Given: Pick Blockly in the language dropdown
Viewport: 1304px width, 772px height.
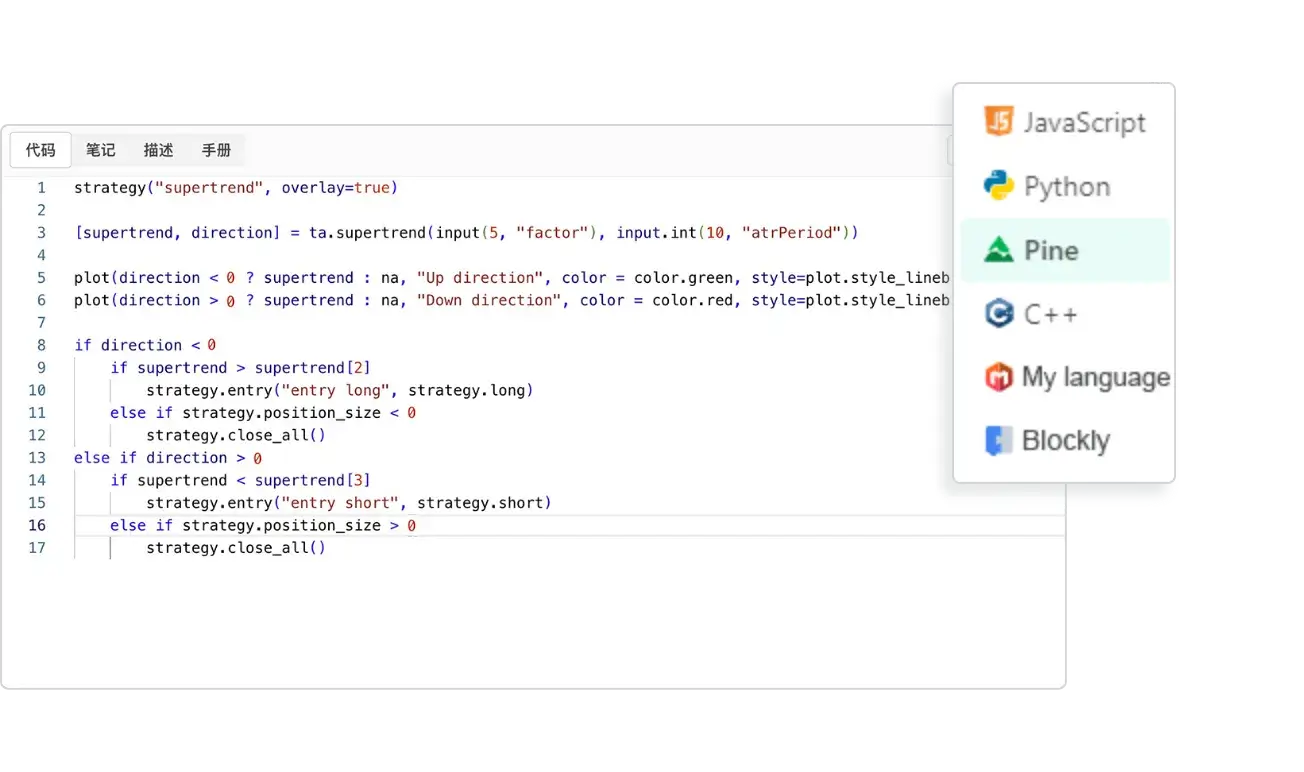Looking at the screenshot, I should click(x=1064, y=440).
